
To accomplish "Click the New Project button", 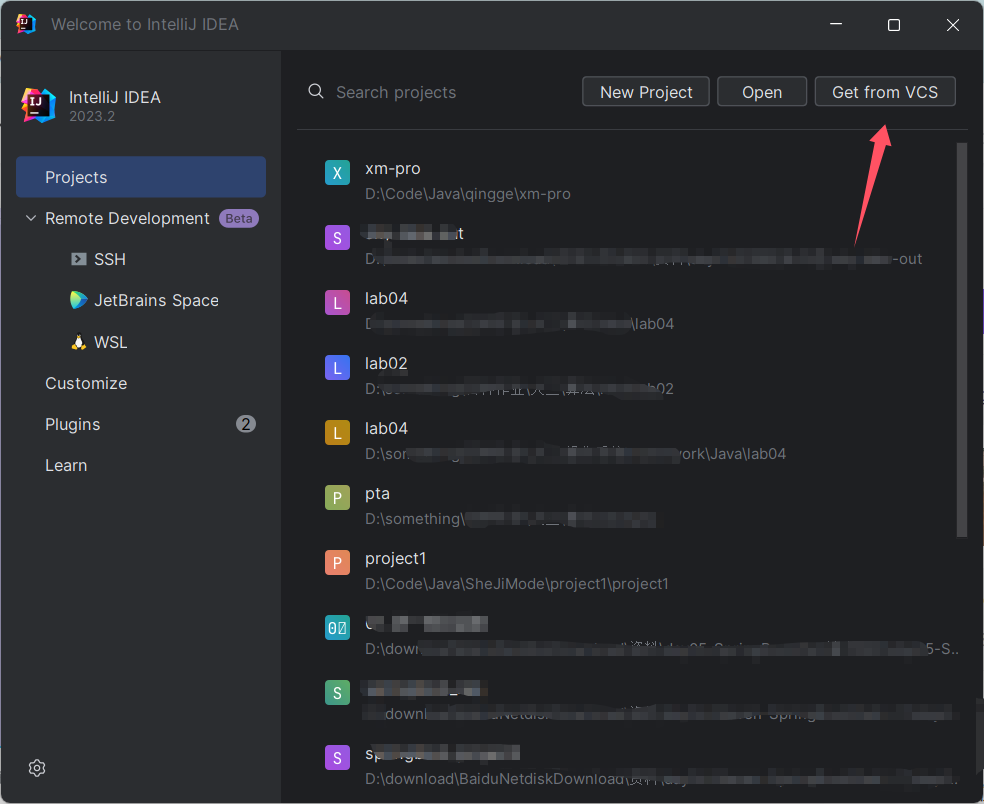I will tap(646, 92).
